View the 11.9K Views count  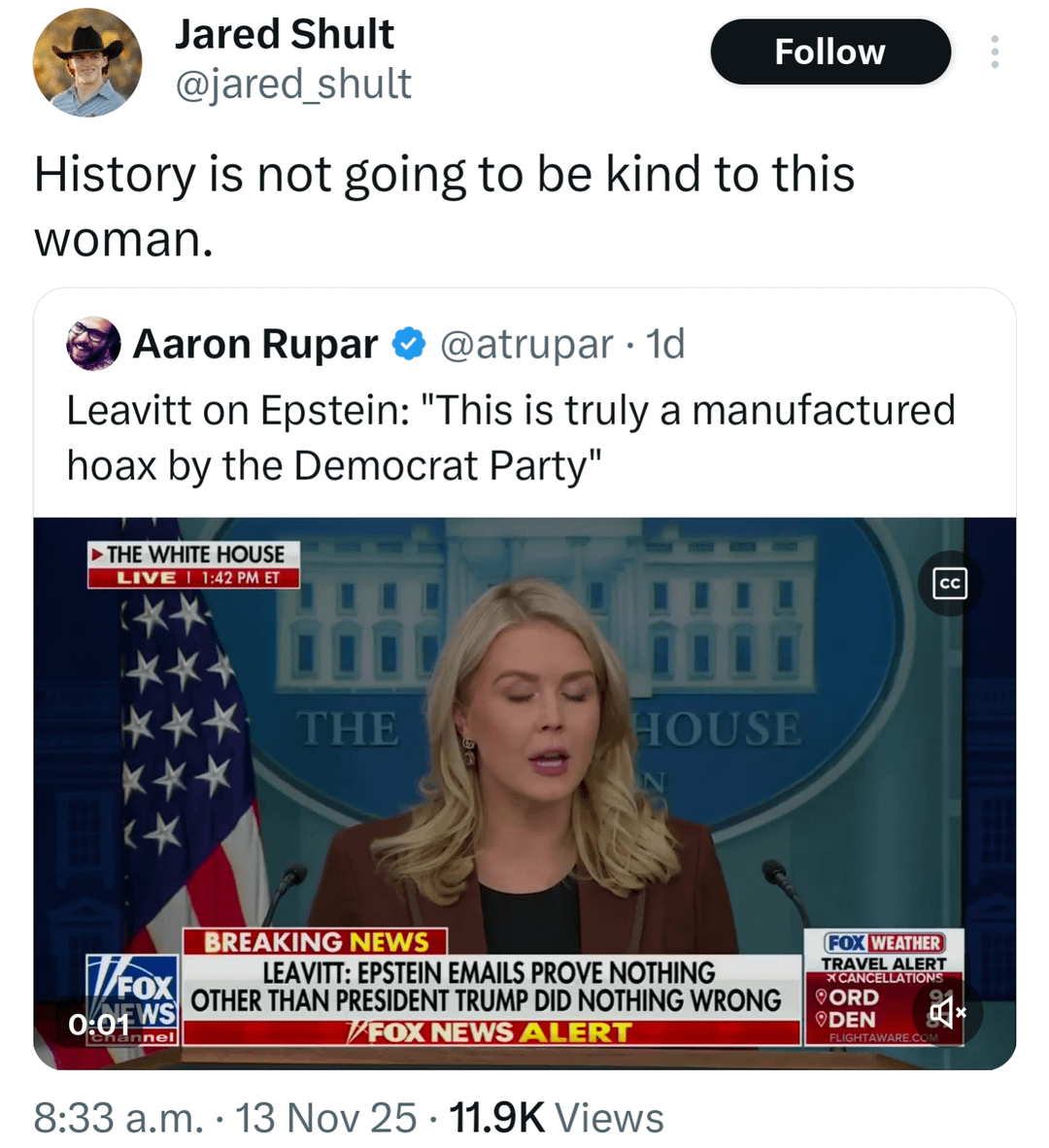click(556, 1118)
